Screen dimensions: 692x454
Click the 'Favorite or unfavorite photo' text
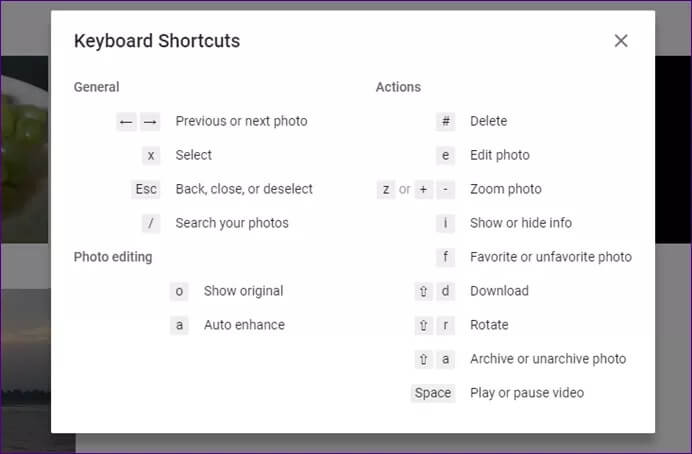click(x=551, y=257)
